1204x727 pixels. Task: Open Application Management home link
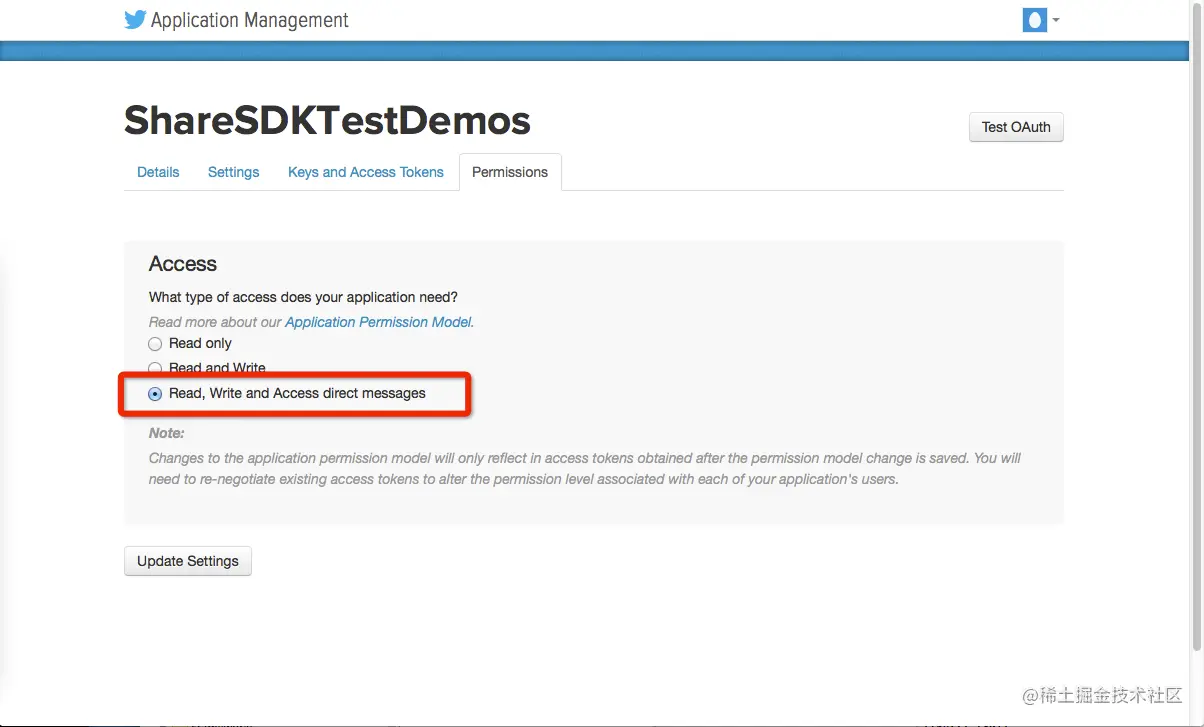[x=250, y=20]
